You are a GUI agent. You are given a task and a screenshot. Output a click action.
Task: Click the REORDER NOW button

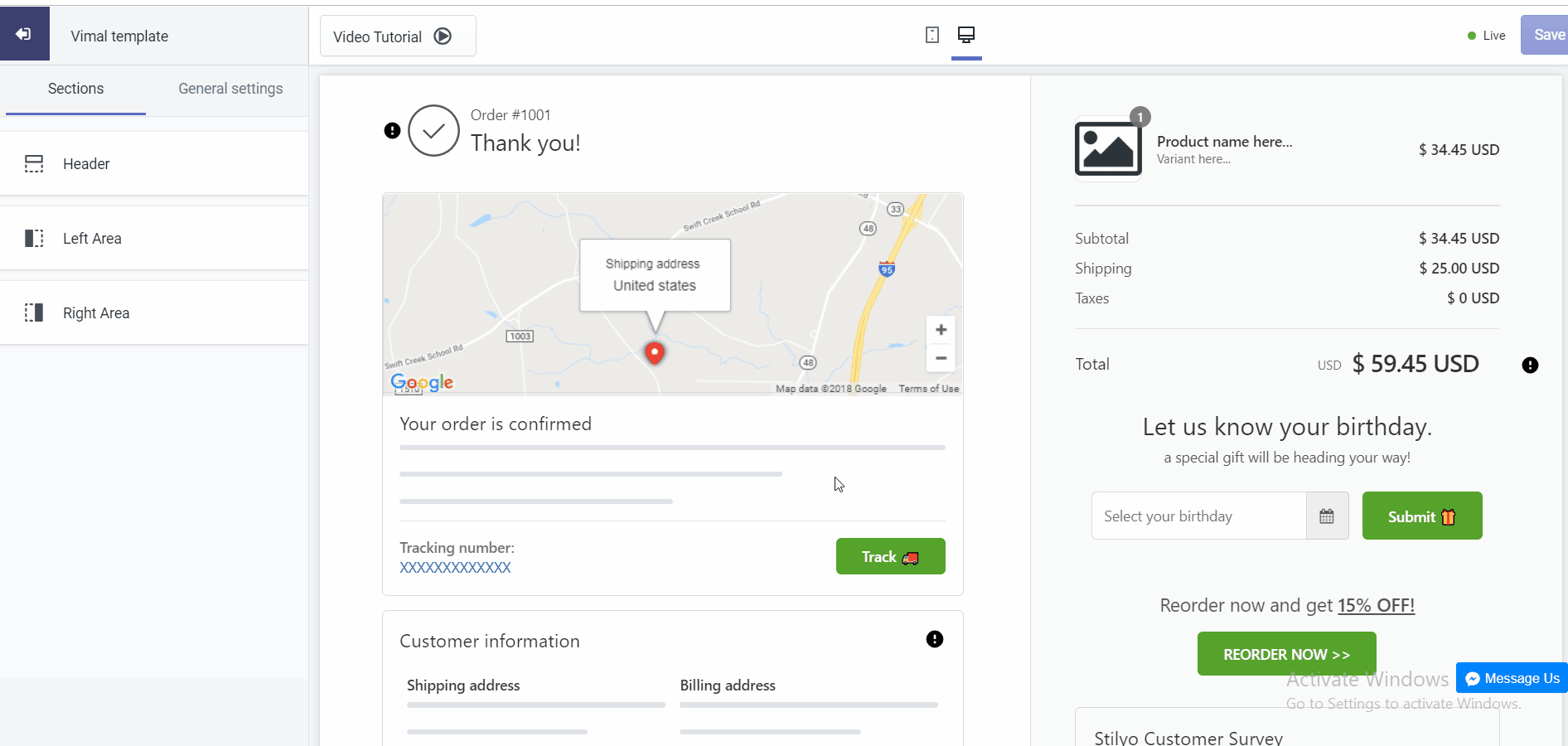coord(1286,654)
